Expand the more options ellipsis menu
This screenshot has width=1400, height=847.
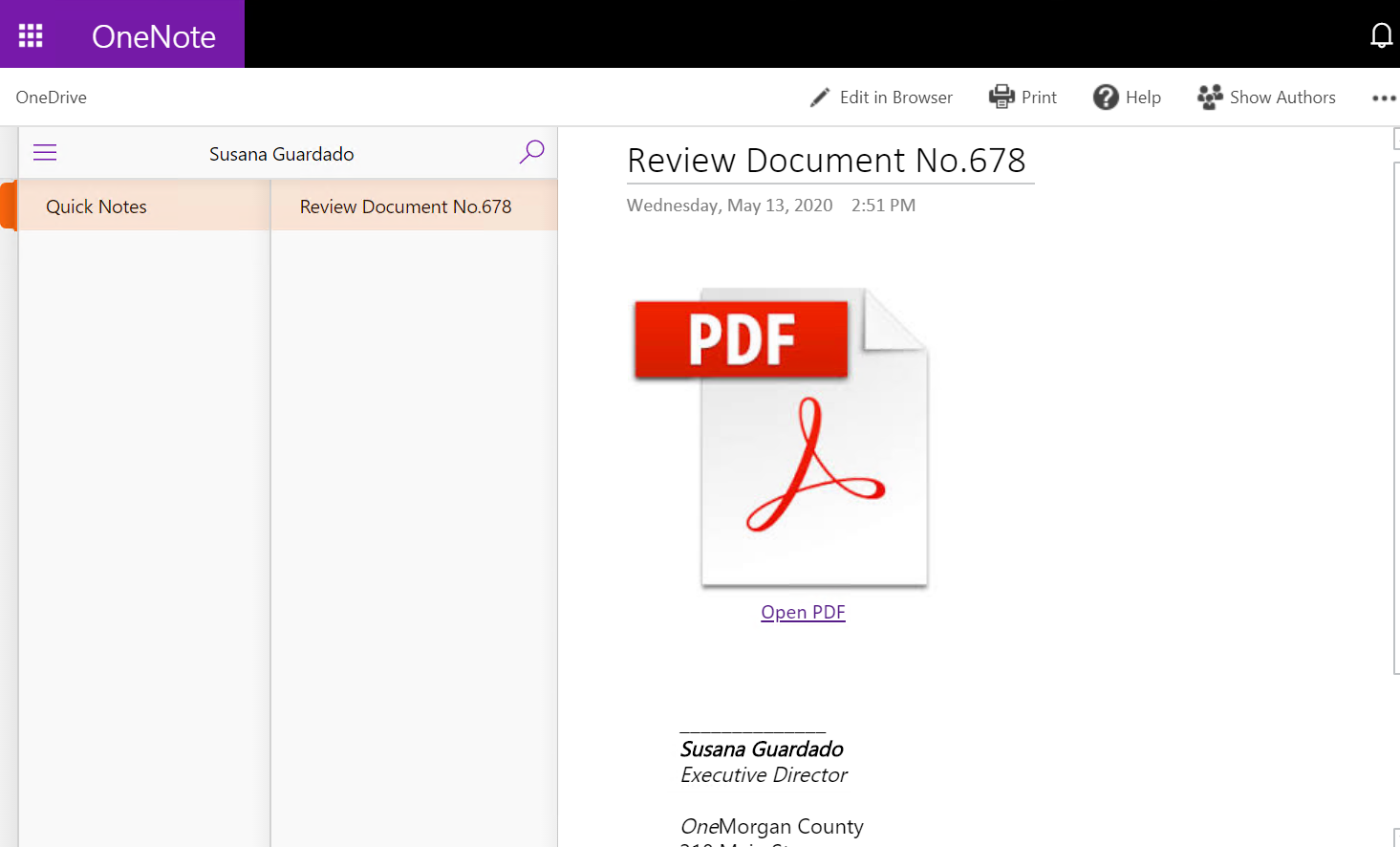tap(1383, 98)
